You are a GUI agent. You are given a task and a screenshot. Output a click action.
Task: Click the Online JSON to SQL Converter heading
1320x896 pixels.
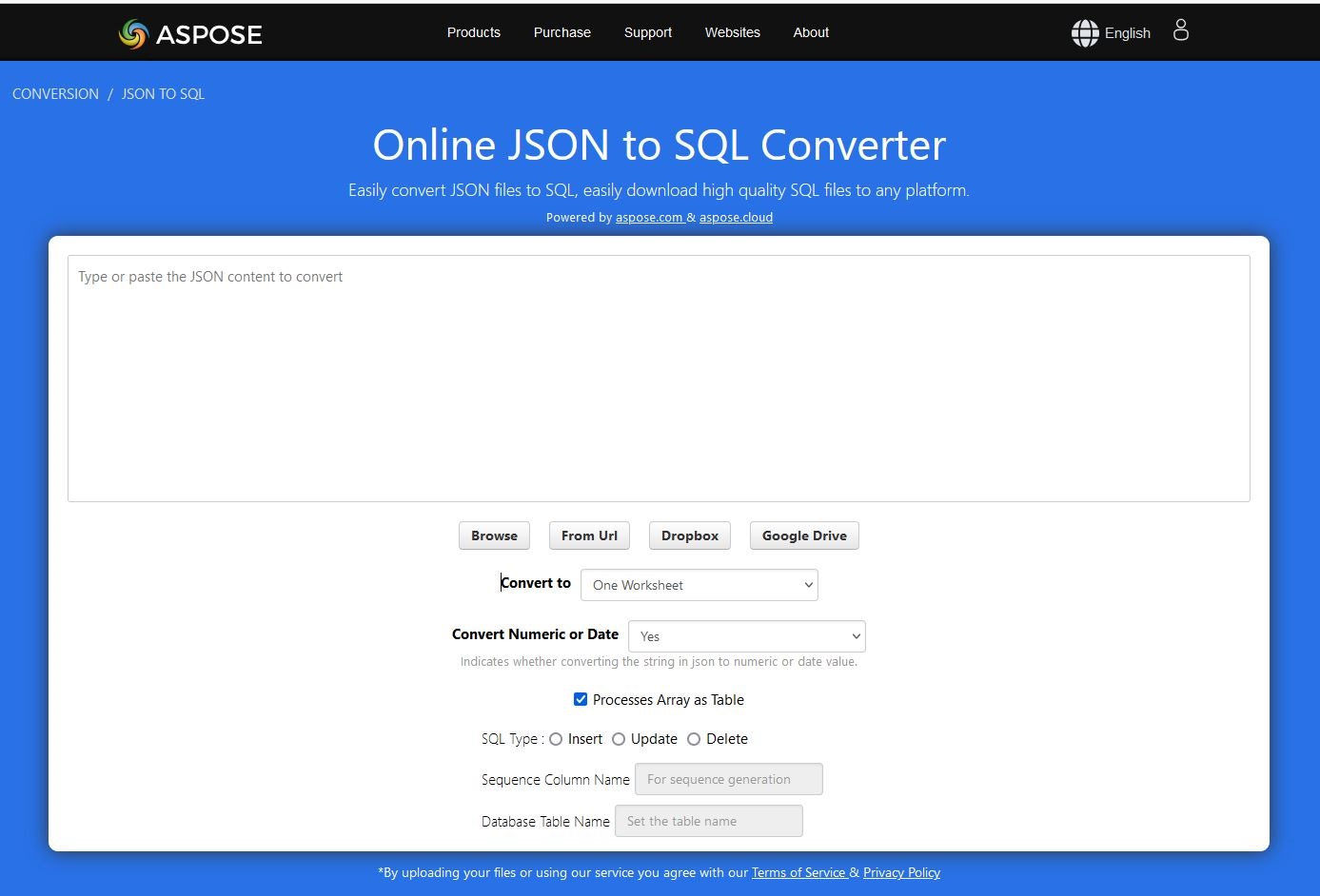pyautogui.click(x=660, y=146)
